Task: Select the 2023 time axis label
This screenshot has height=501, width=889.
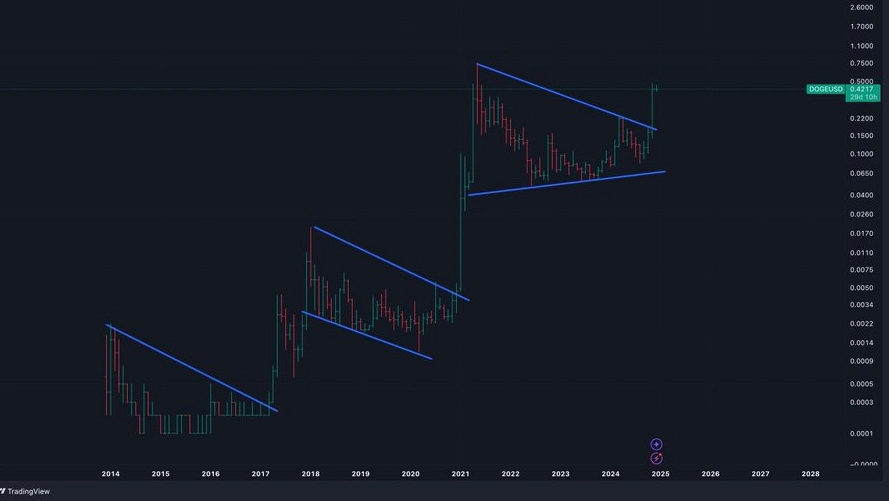Action: tap(561, 474)
